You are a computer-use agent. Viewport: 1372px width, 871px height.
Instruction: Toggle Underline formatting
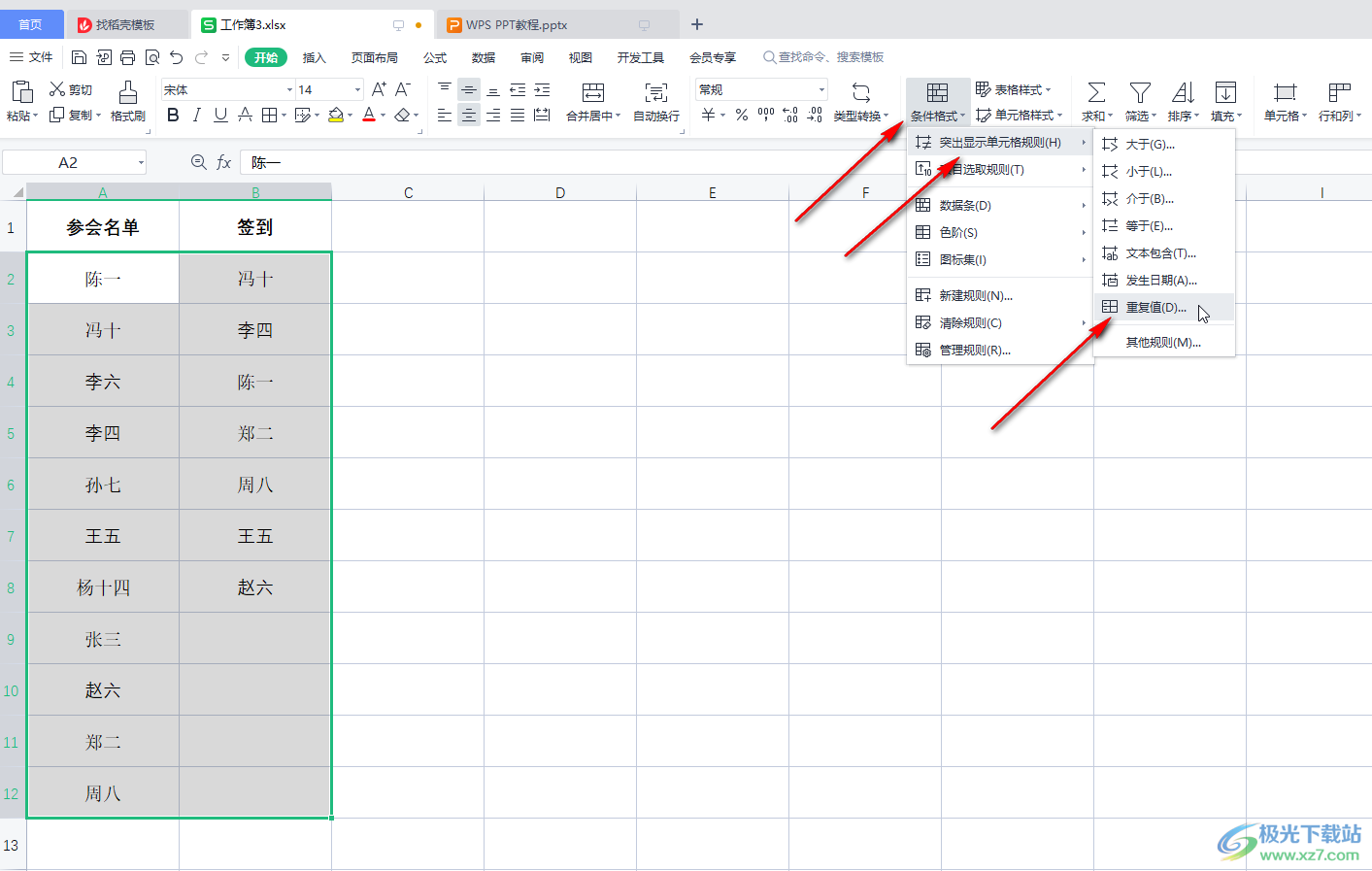(x=220, y=116)
